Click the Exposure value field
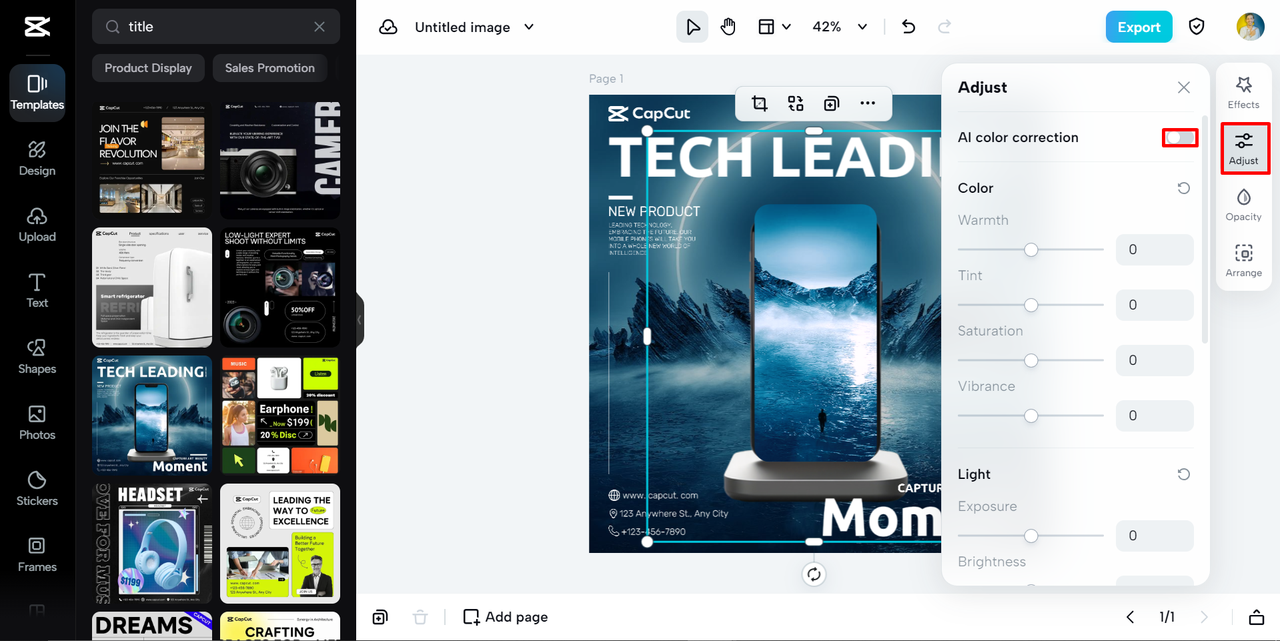 point(1154,535)
